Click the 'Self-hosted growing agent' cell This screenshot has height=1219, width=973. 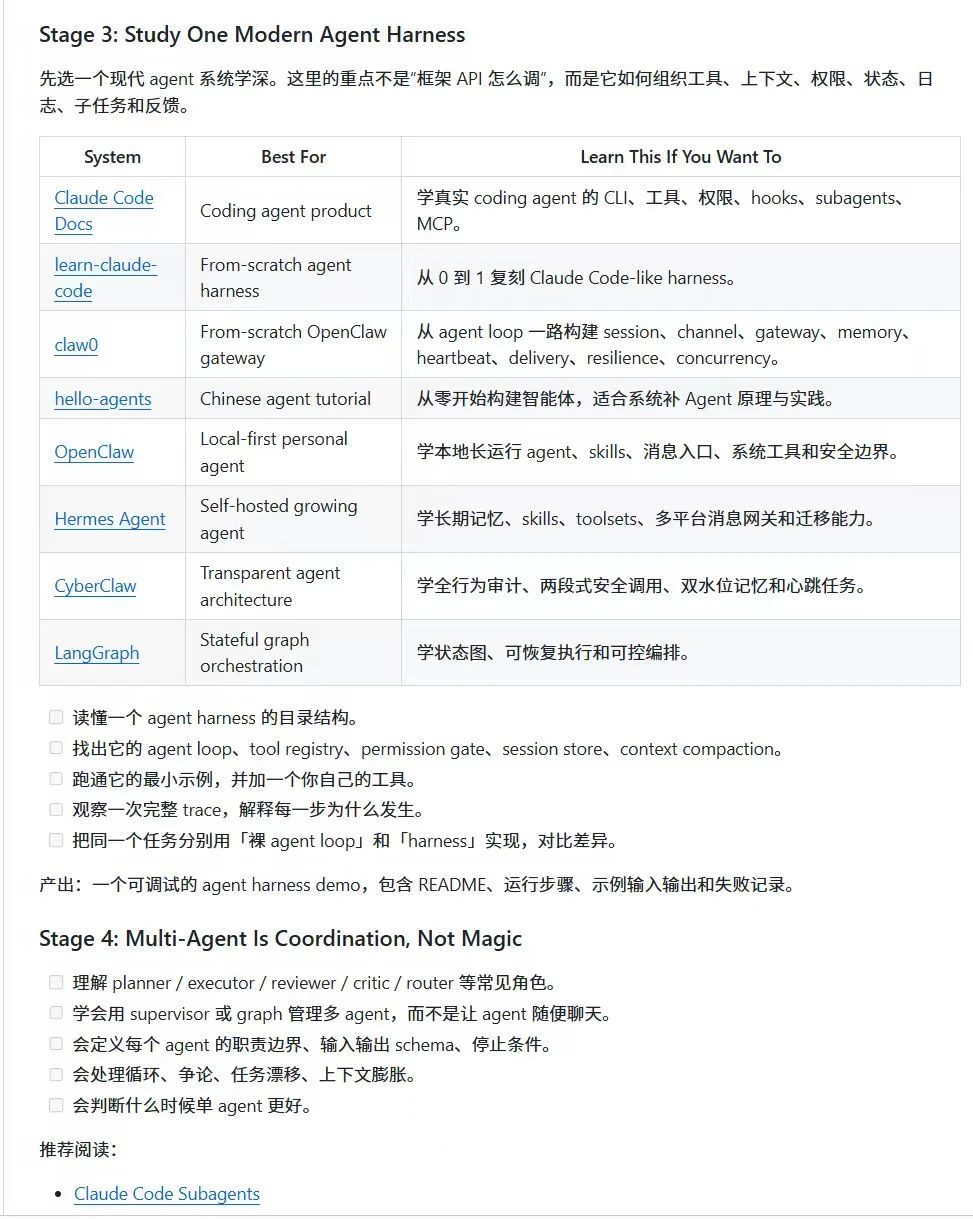(x=294, y=519)
